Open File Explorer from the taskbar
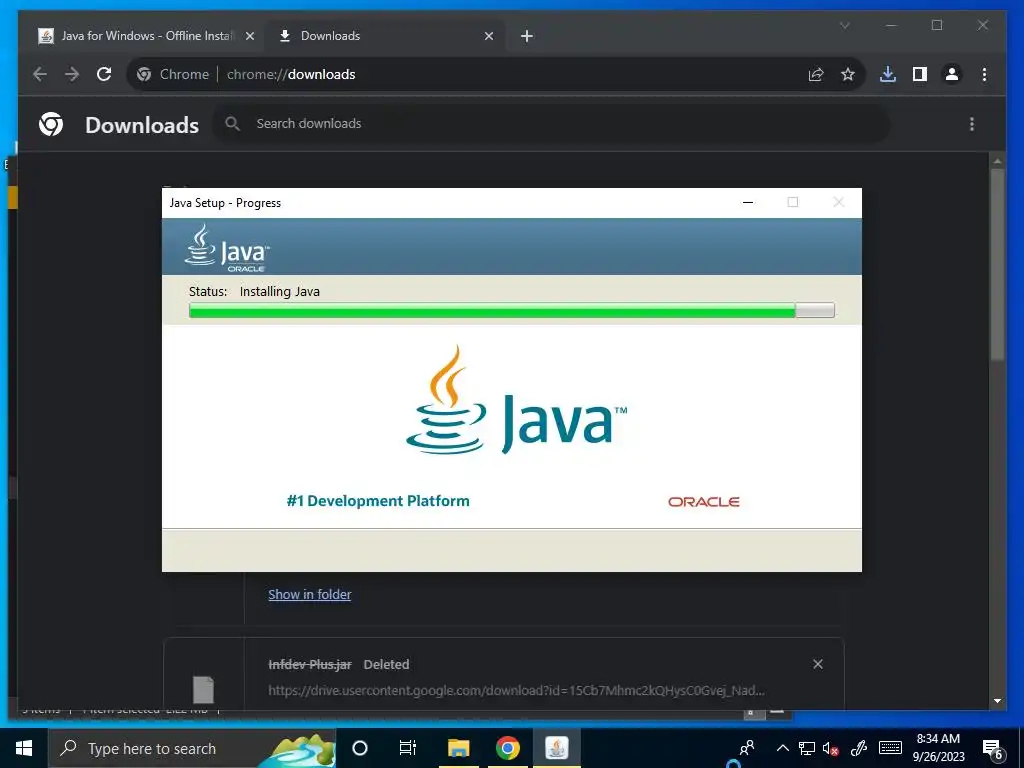This screenshot has height=768, width=1024. [x=458, y=748]
